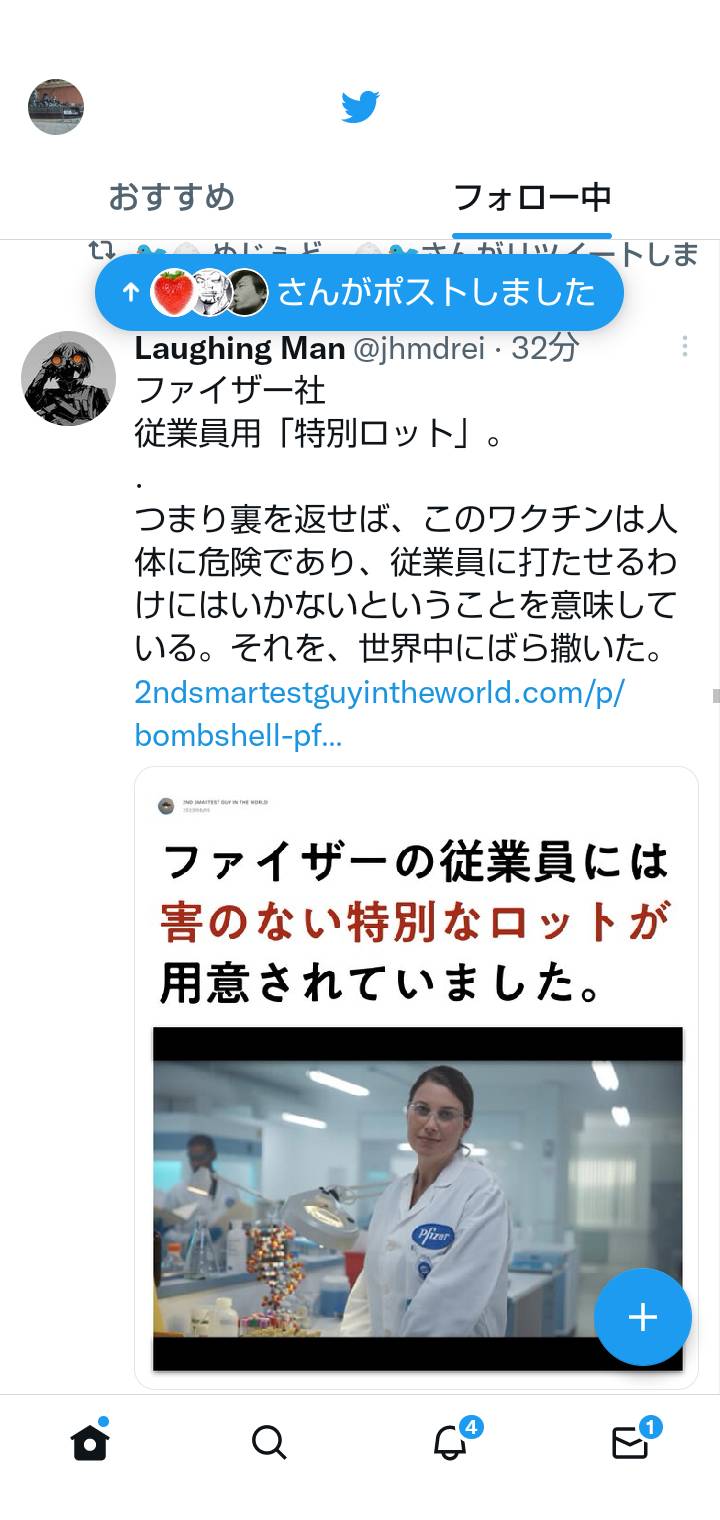
Task: Switch to the おすすめ tab
Action: (171, 197)
